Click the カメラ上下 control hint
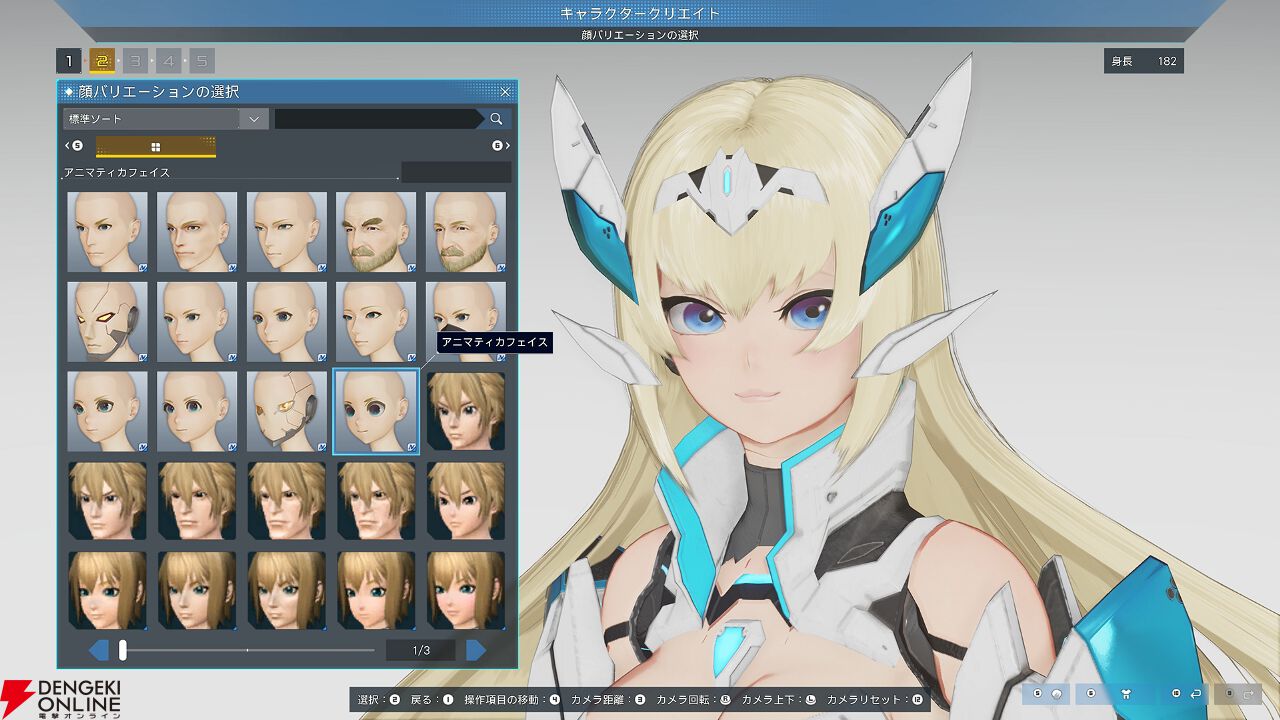 (x=778, y=700)
